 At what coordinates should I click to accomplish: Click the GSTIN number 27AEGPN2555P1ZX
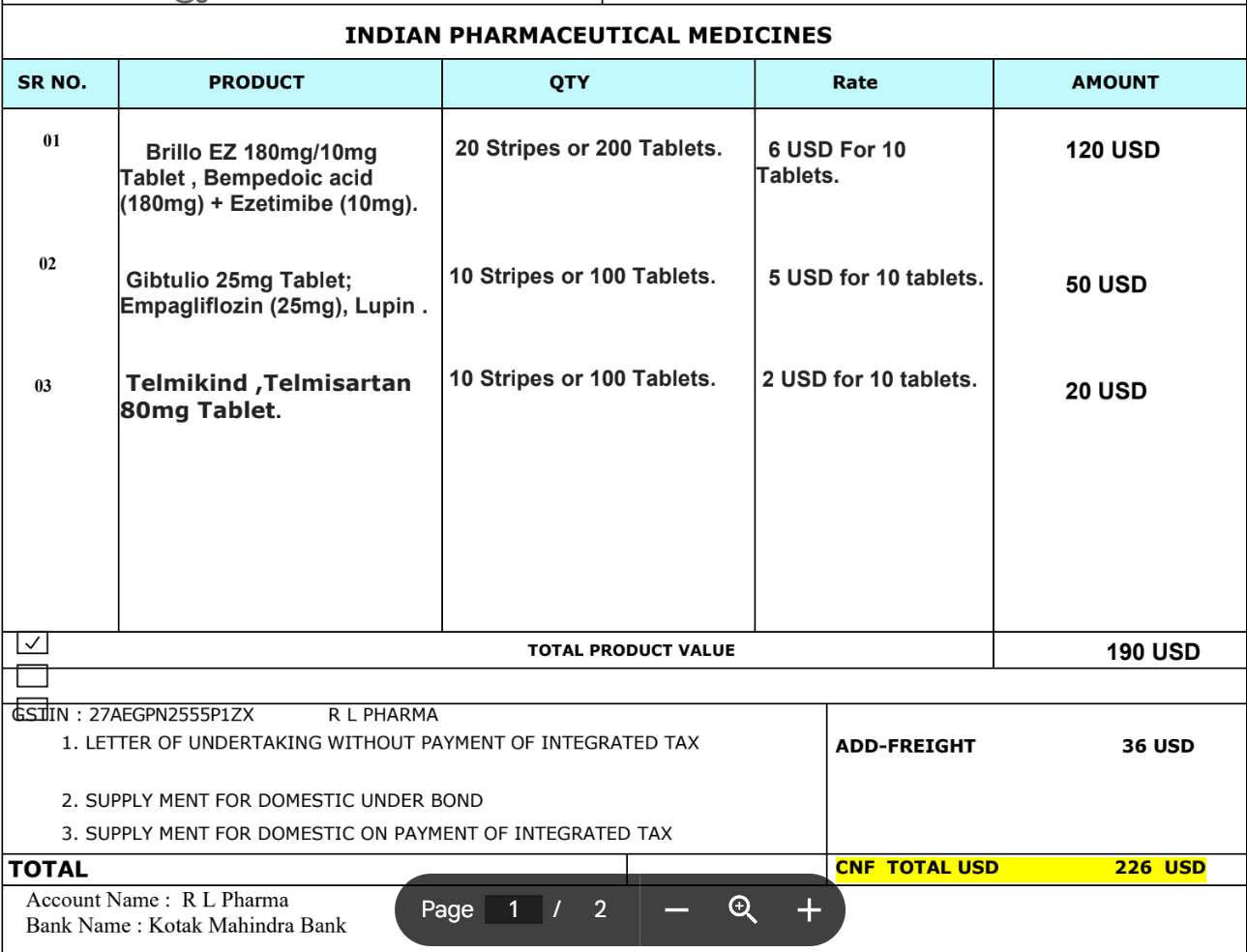coord(171,716)
